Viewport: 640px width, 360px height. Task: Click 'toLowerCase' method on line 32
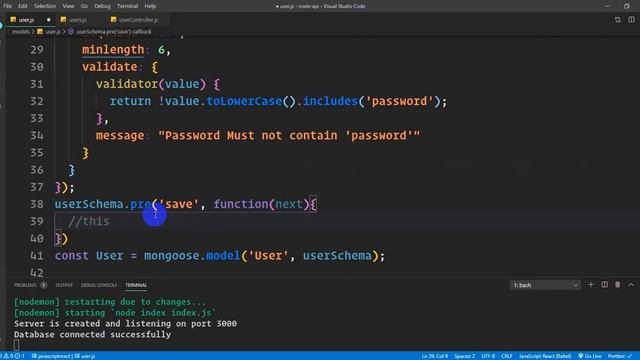pyautogui.click(x=244, y=101)
